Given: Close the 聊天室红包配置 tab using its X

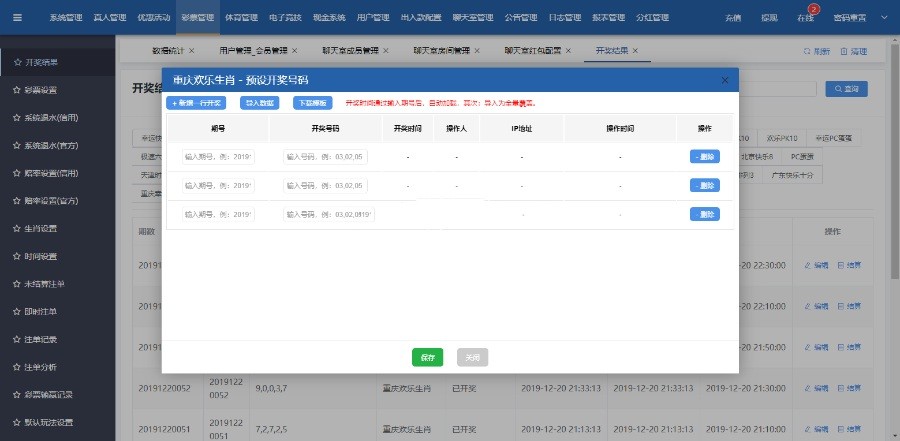Looking at the screenshot, I should tap(568, 50).
